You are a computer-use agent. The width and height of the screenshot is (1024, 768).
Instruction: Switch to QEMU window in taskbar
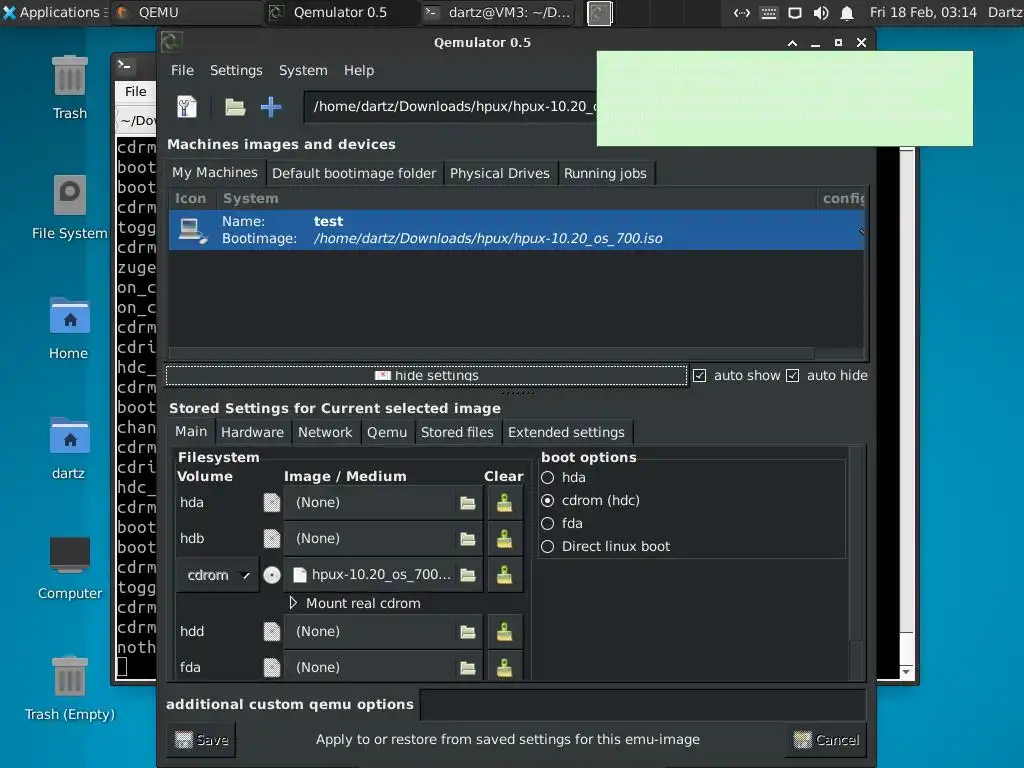(186, 12)
